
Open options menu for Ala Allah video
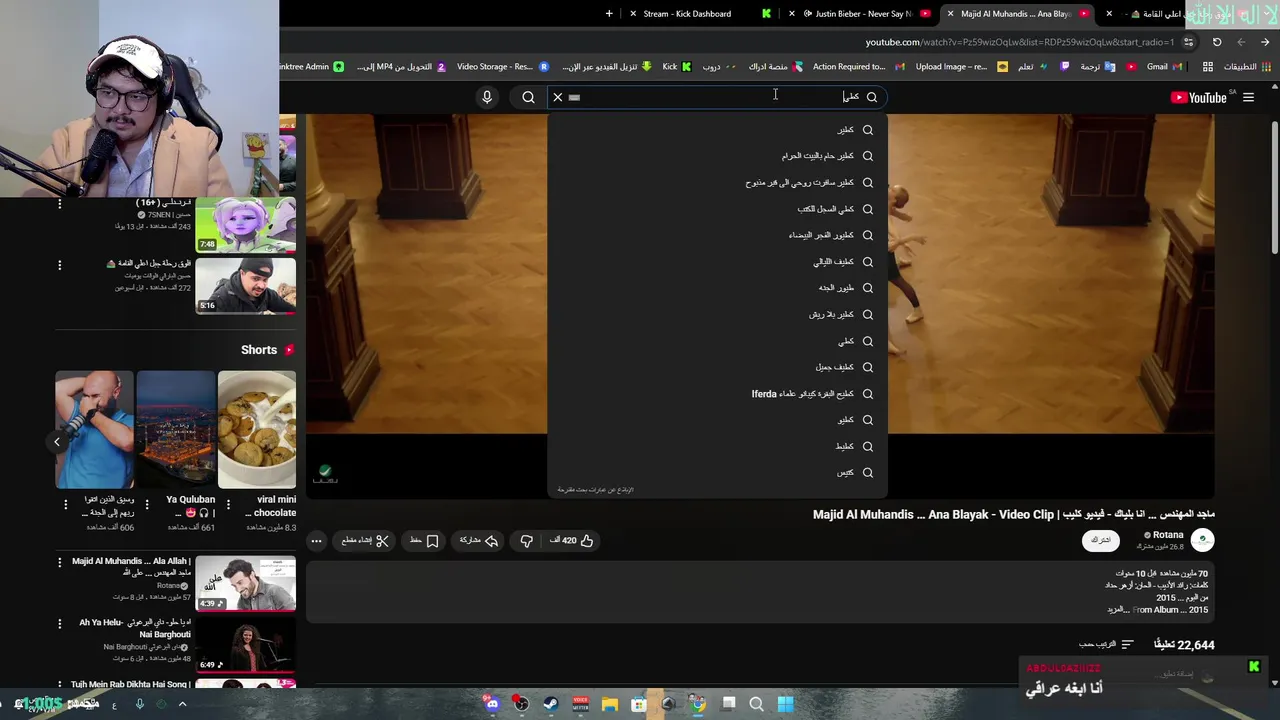point(59,563)
